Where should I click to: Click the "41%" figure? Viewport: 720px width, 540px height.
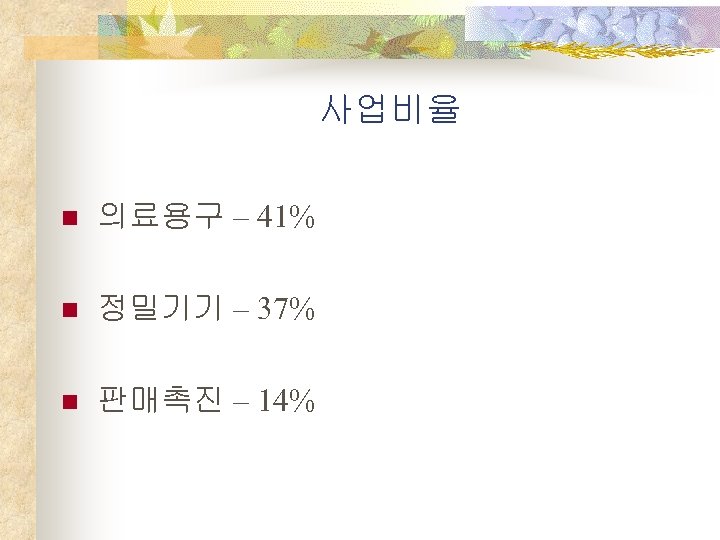[x=285, y=217]
